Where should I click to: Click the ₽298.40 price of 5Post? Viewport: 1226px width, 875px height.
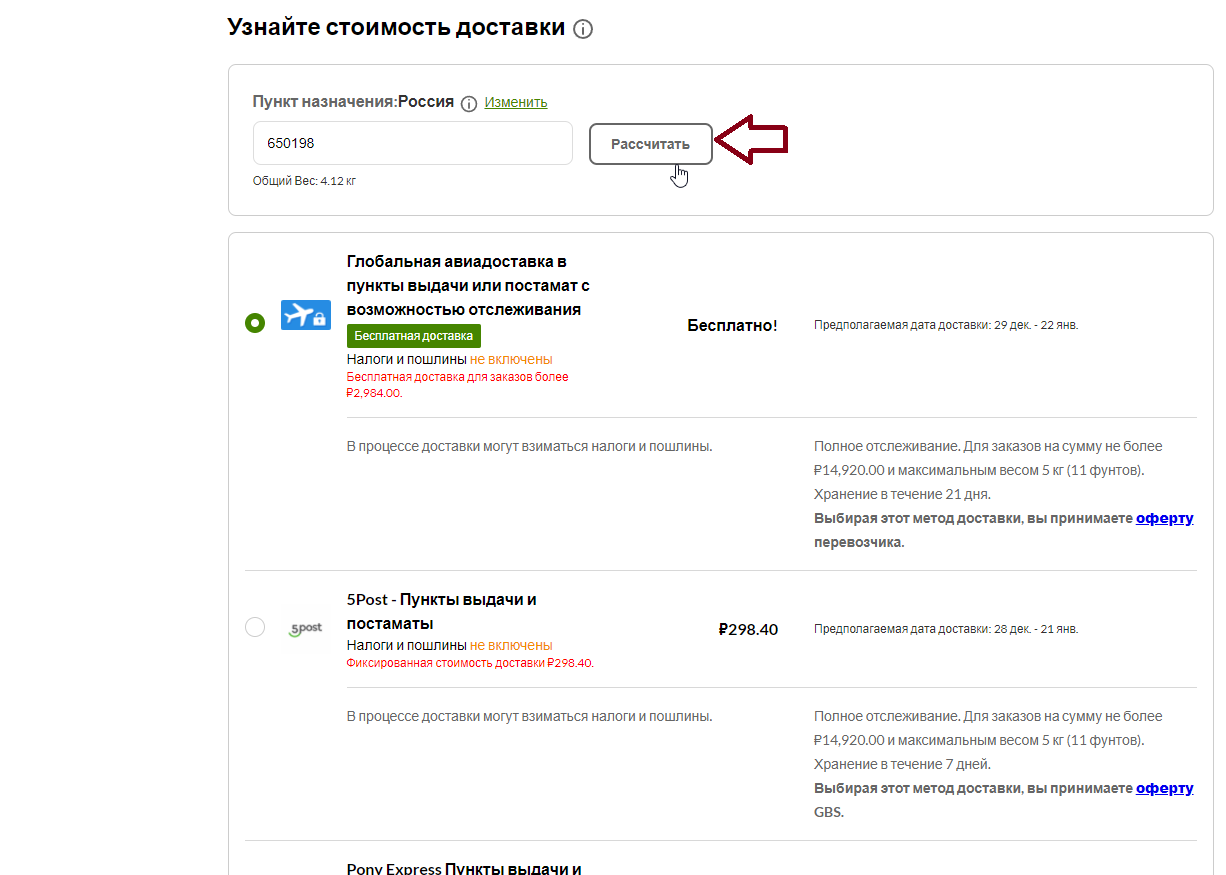coord(748,629)
